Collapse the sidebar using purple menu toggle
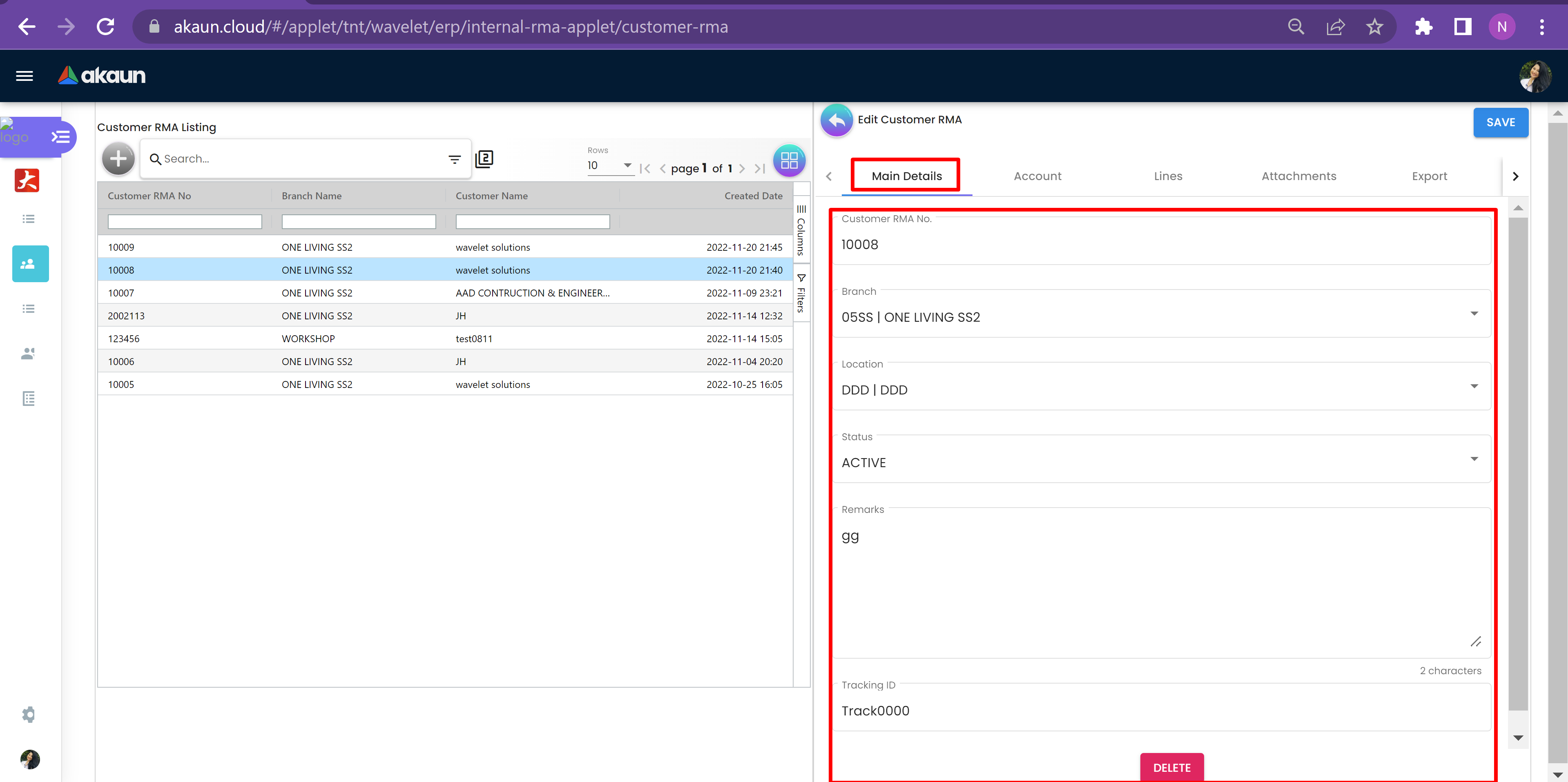The image size is (1568, 782). click(60, 136)
